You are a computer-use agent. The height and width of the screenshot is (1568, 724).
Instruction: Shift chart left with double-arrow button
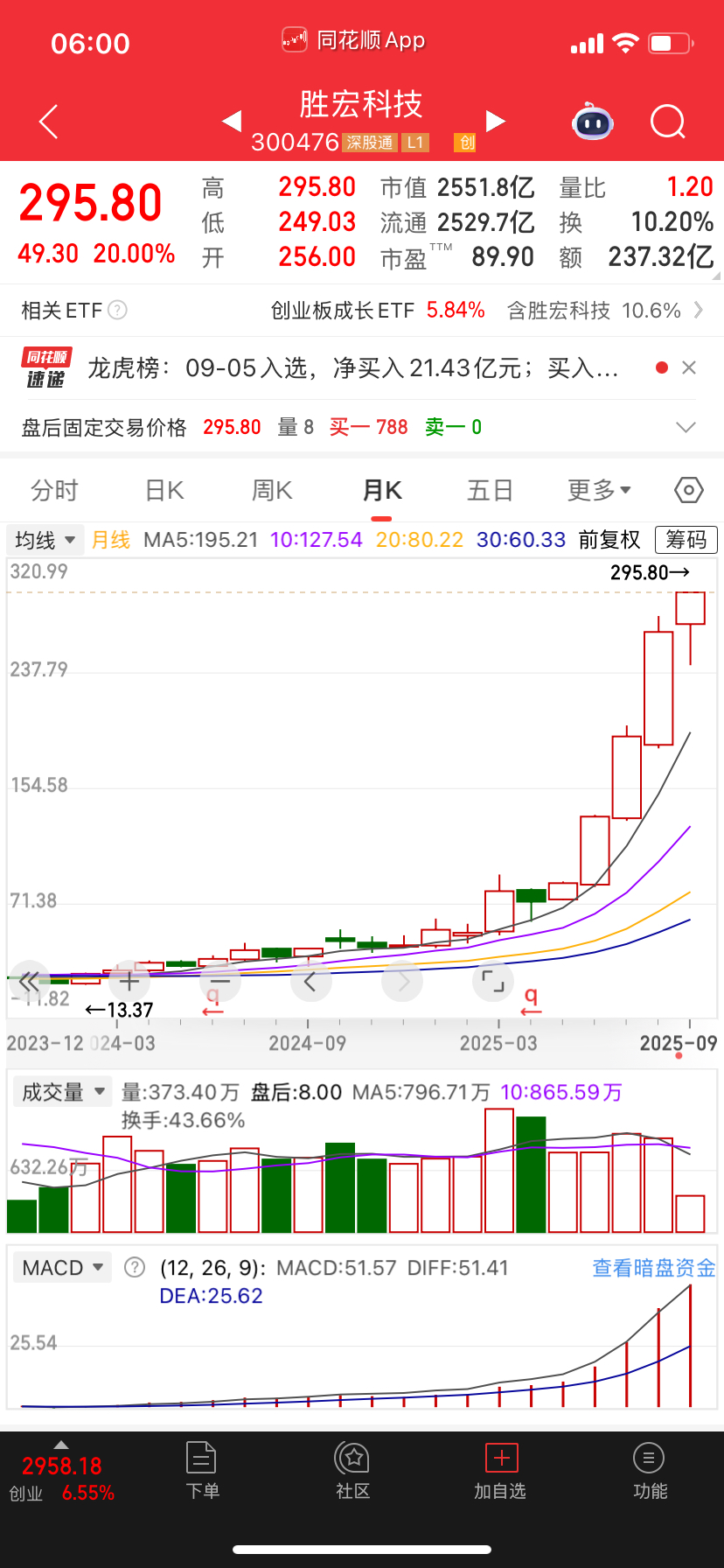29,982
